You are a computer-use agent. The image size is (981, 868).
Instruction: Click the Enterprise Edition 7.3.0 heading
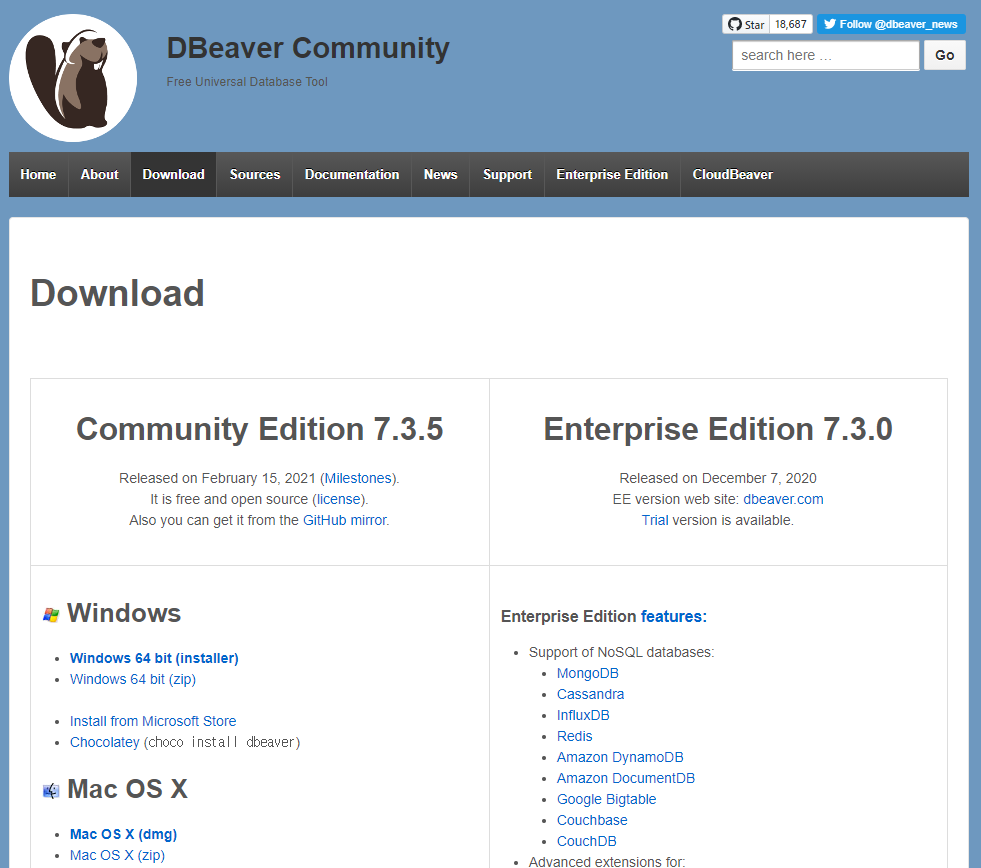point(718,429)
